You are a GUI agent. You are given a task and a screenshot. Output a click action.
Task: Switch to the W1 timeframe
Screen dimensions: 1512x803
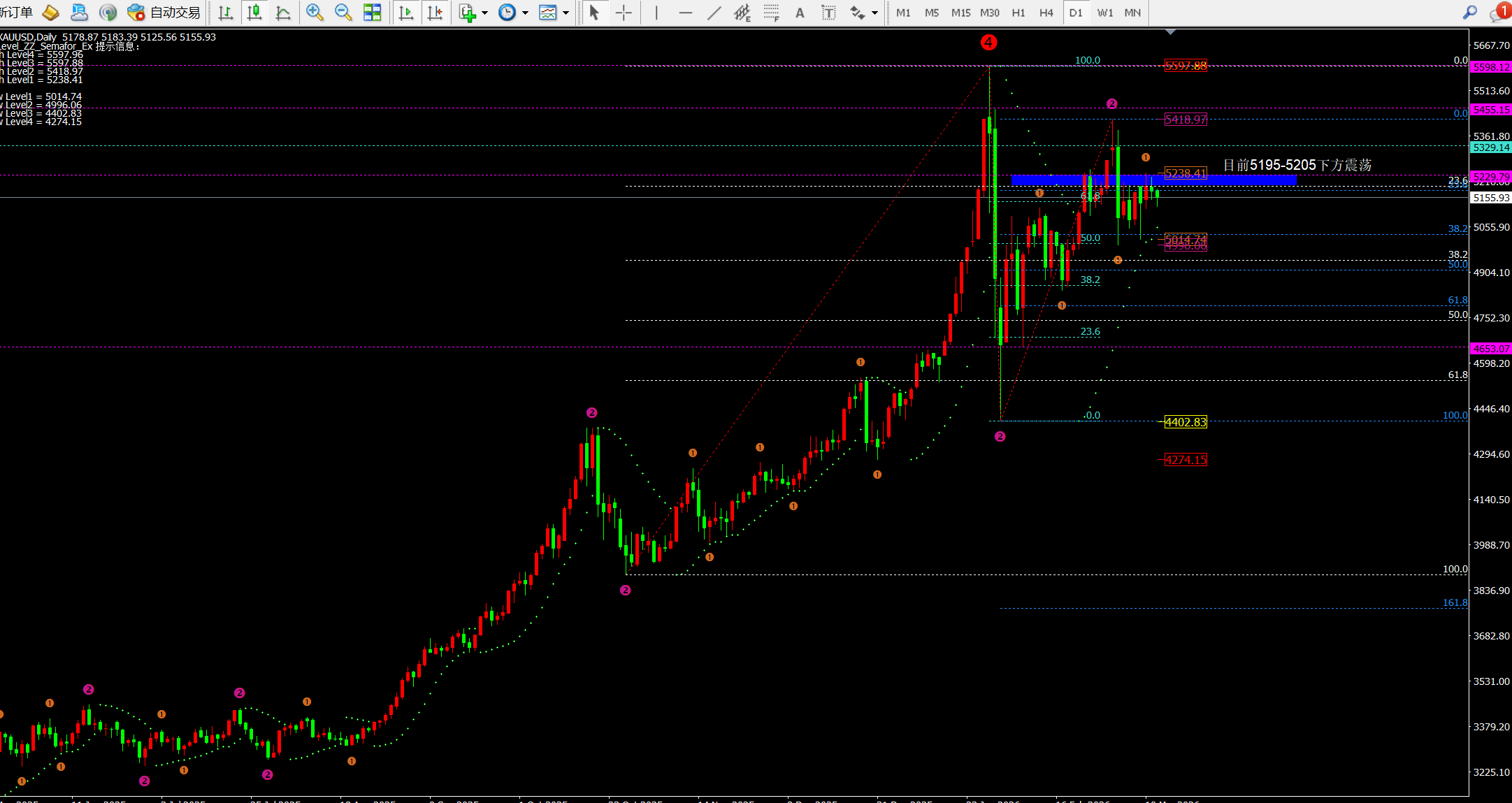pos(1104,13)
